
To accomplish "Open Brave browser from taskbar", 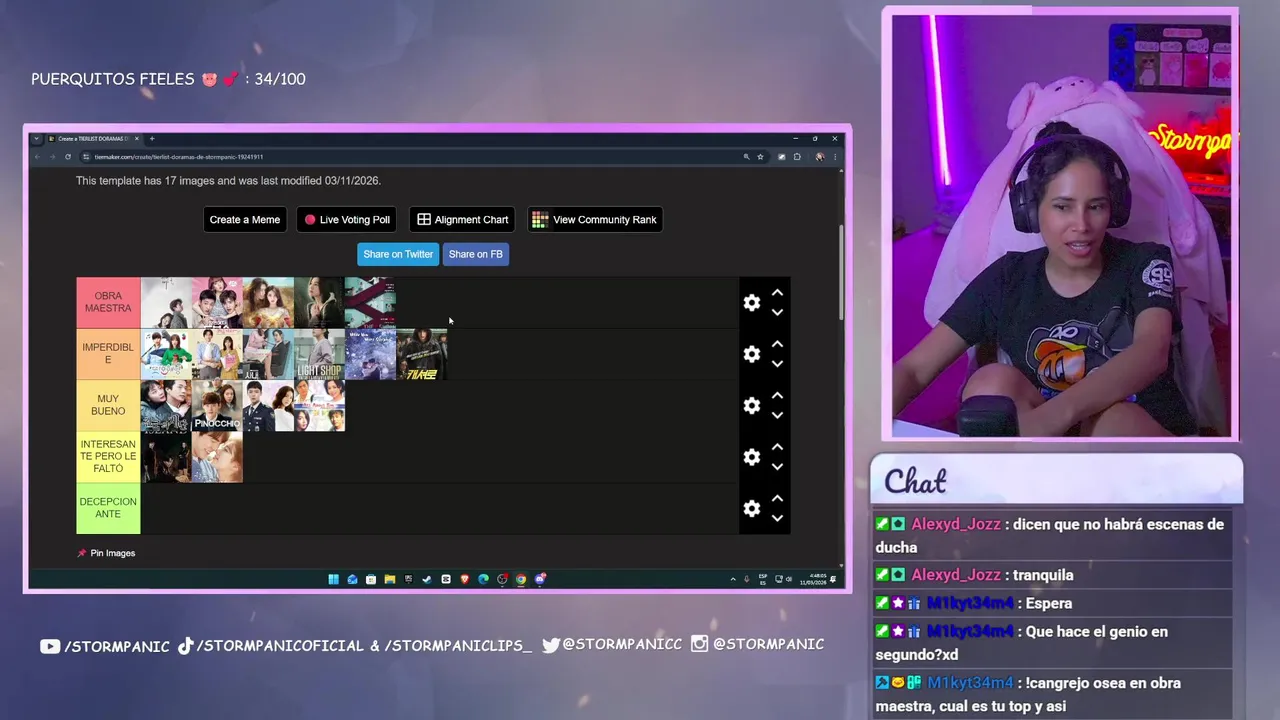I will [465, 579].
